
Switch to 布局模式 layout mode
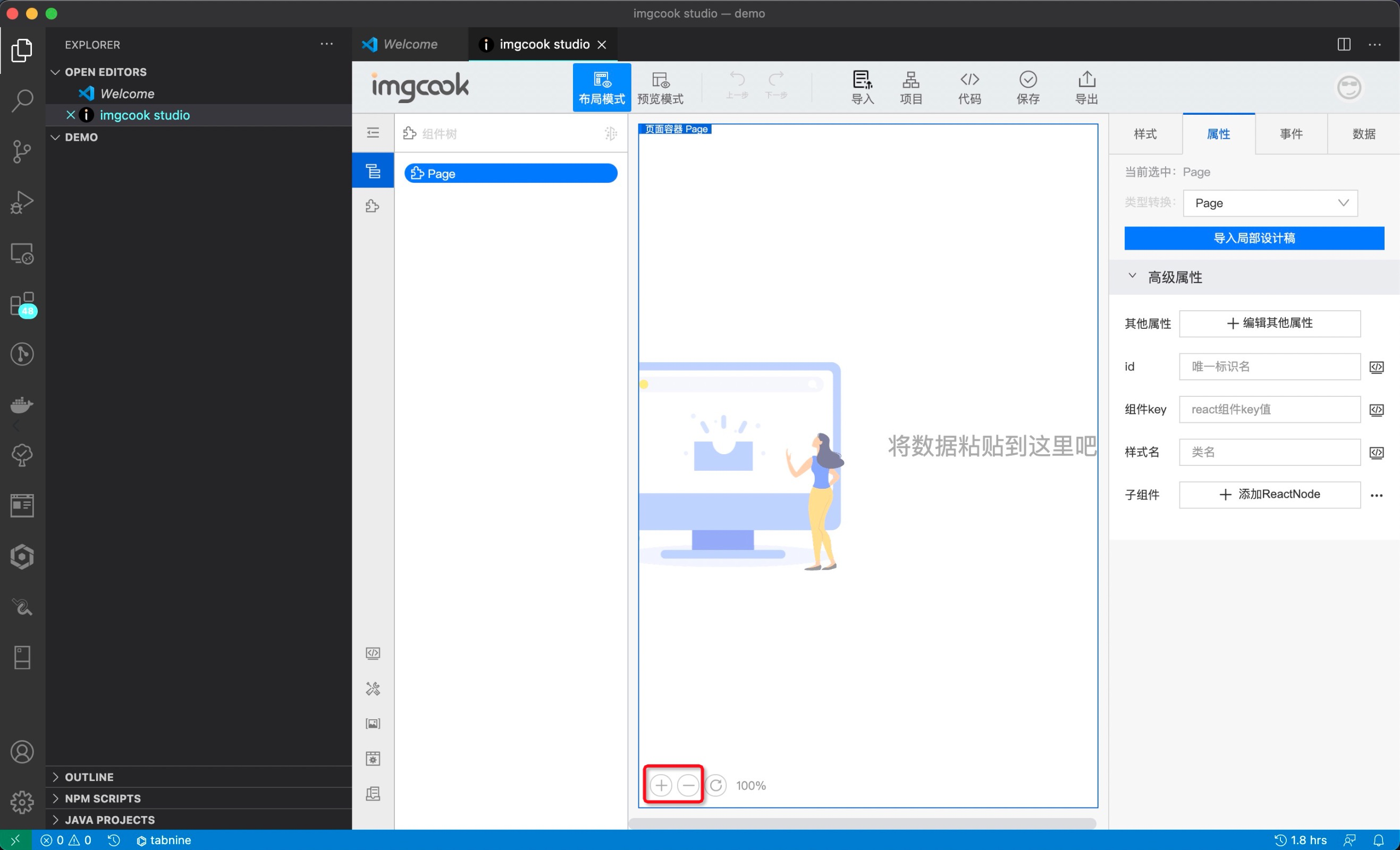click(x=602, y=88)
